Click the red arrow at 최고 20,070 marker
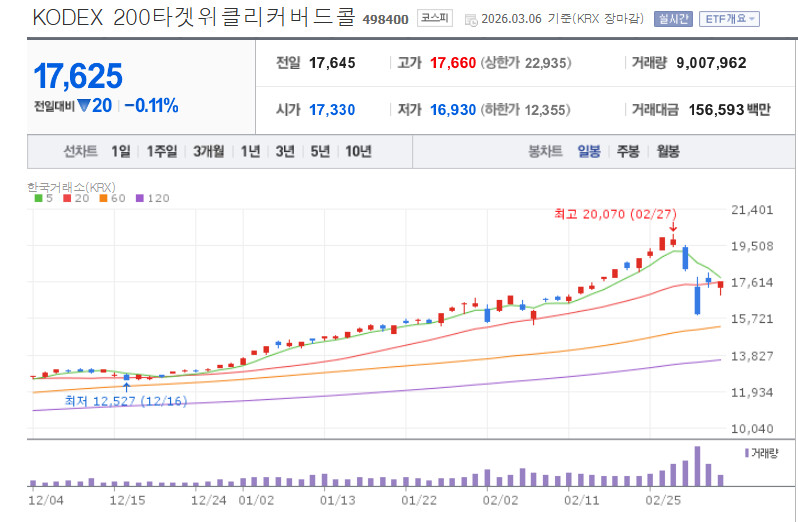Image resolution: width=798 pixels, height=522 pixels. [672, 228]
